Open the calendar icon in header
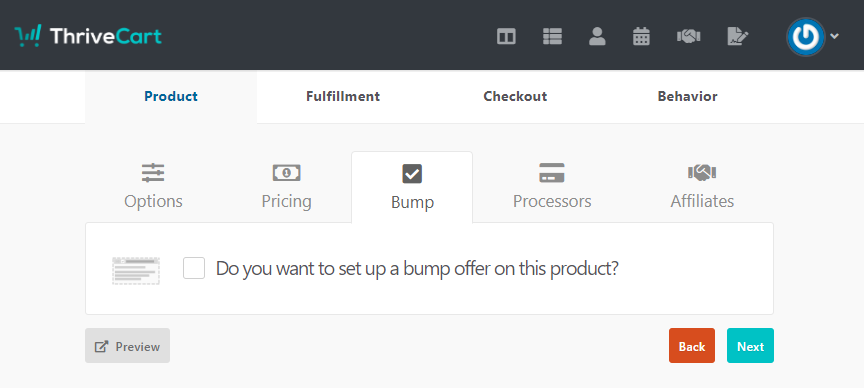Screen dimensions: 864x388 641,36
